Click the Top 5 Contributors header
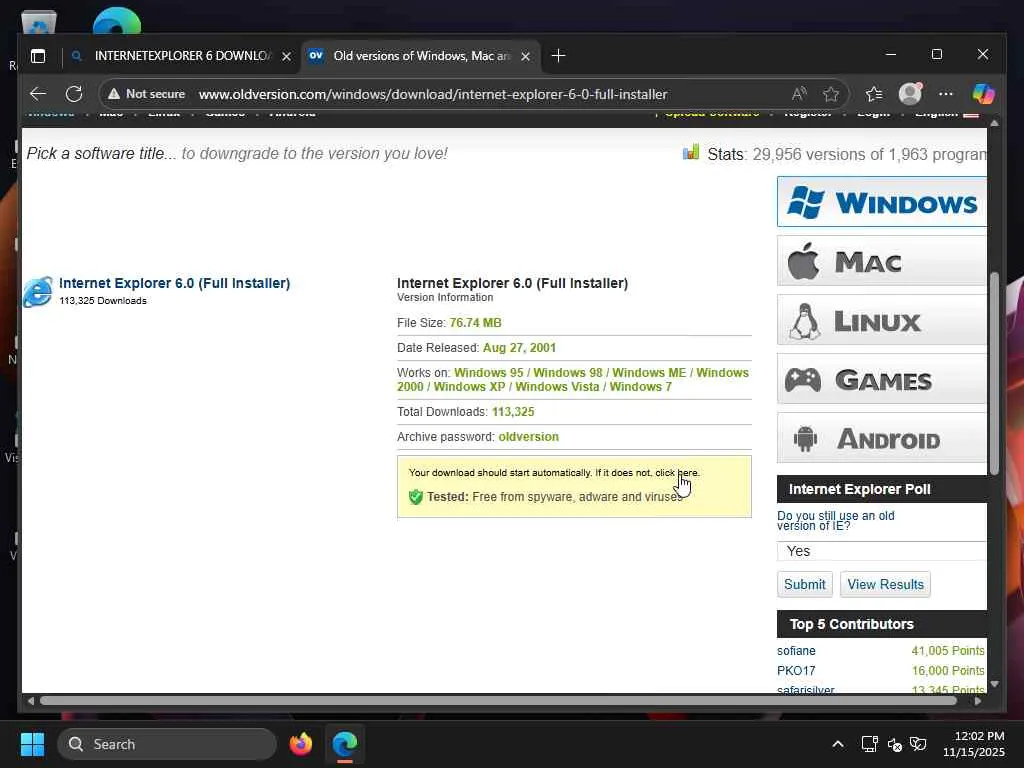1024x768 pixels. pyautogui.click(x=882, y=624)
